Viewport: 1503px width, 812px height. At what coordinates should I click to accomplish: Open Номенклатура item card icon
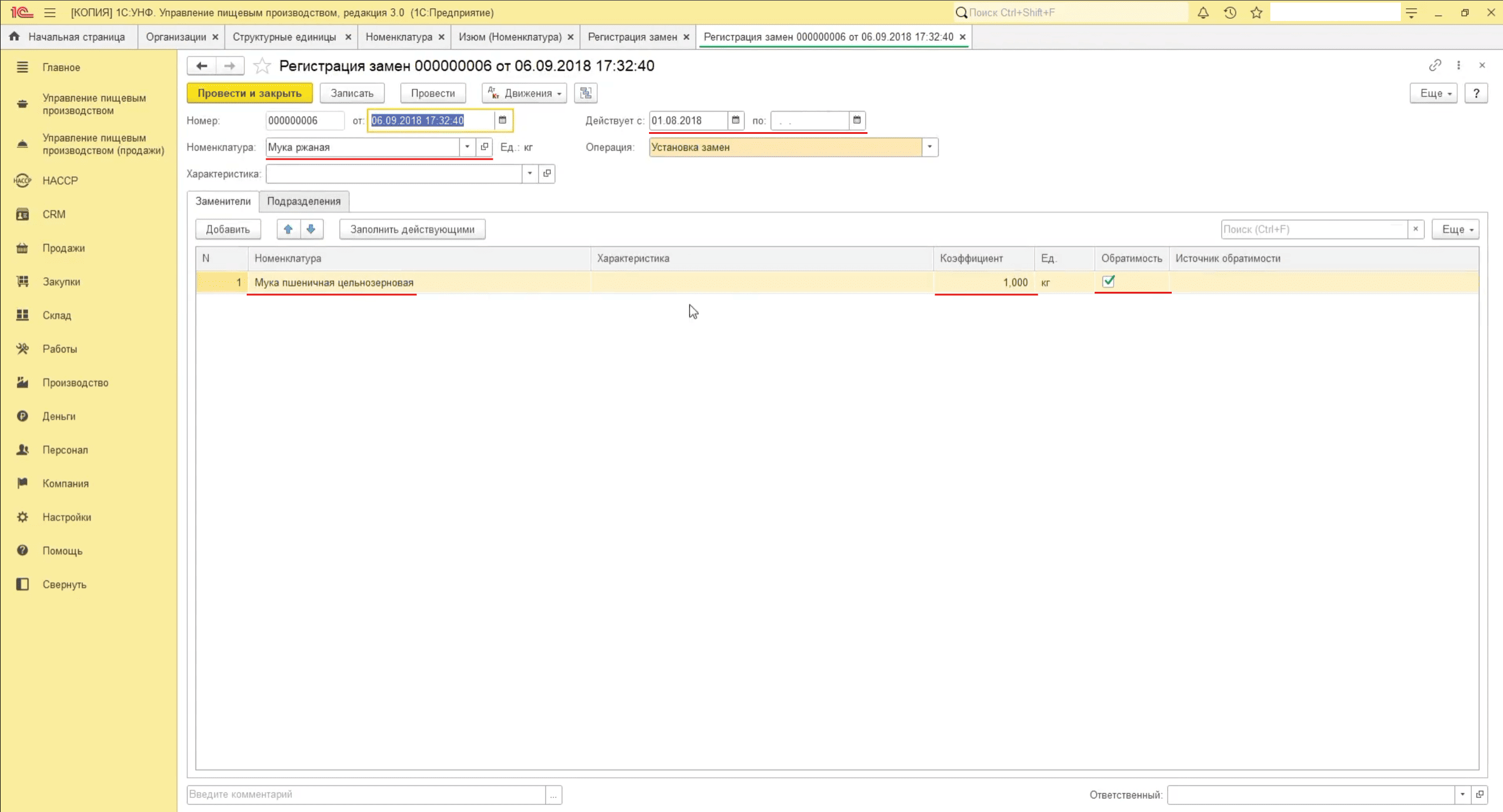[485, 147]
